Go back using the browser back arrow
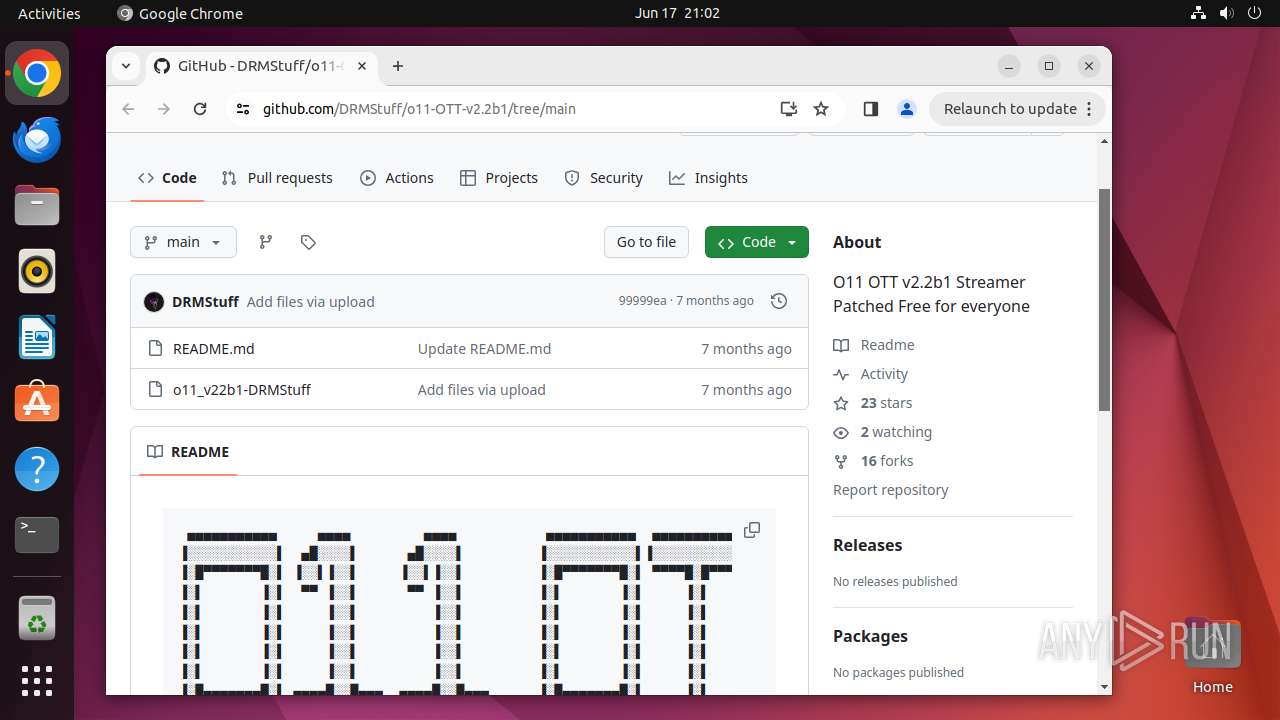The height and width of the screenshot is (720, 1280). pyautogui.click(x=128, y=109)
